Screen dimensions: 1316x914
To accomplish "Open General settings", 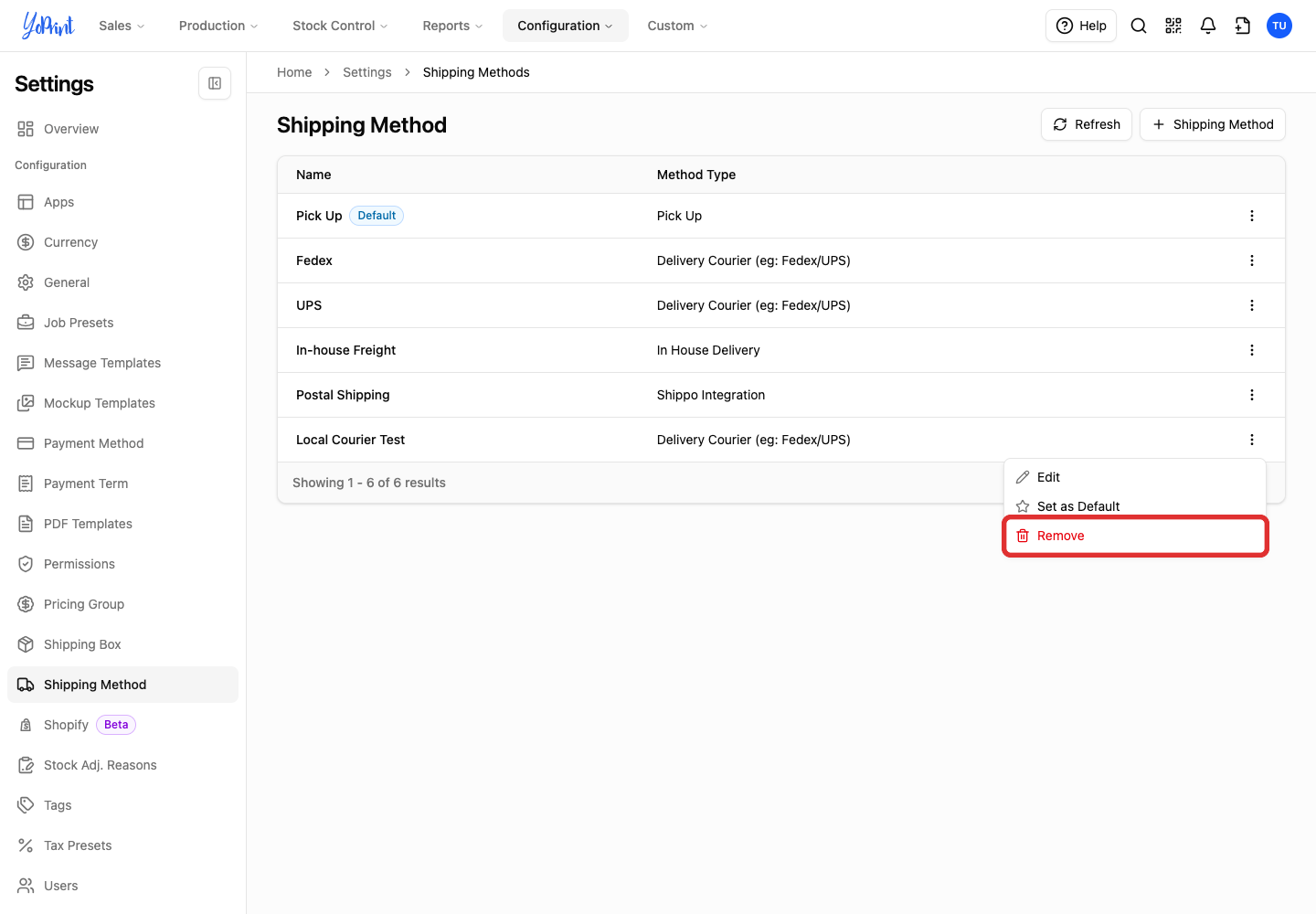I will point(122,282).
